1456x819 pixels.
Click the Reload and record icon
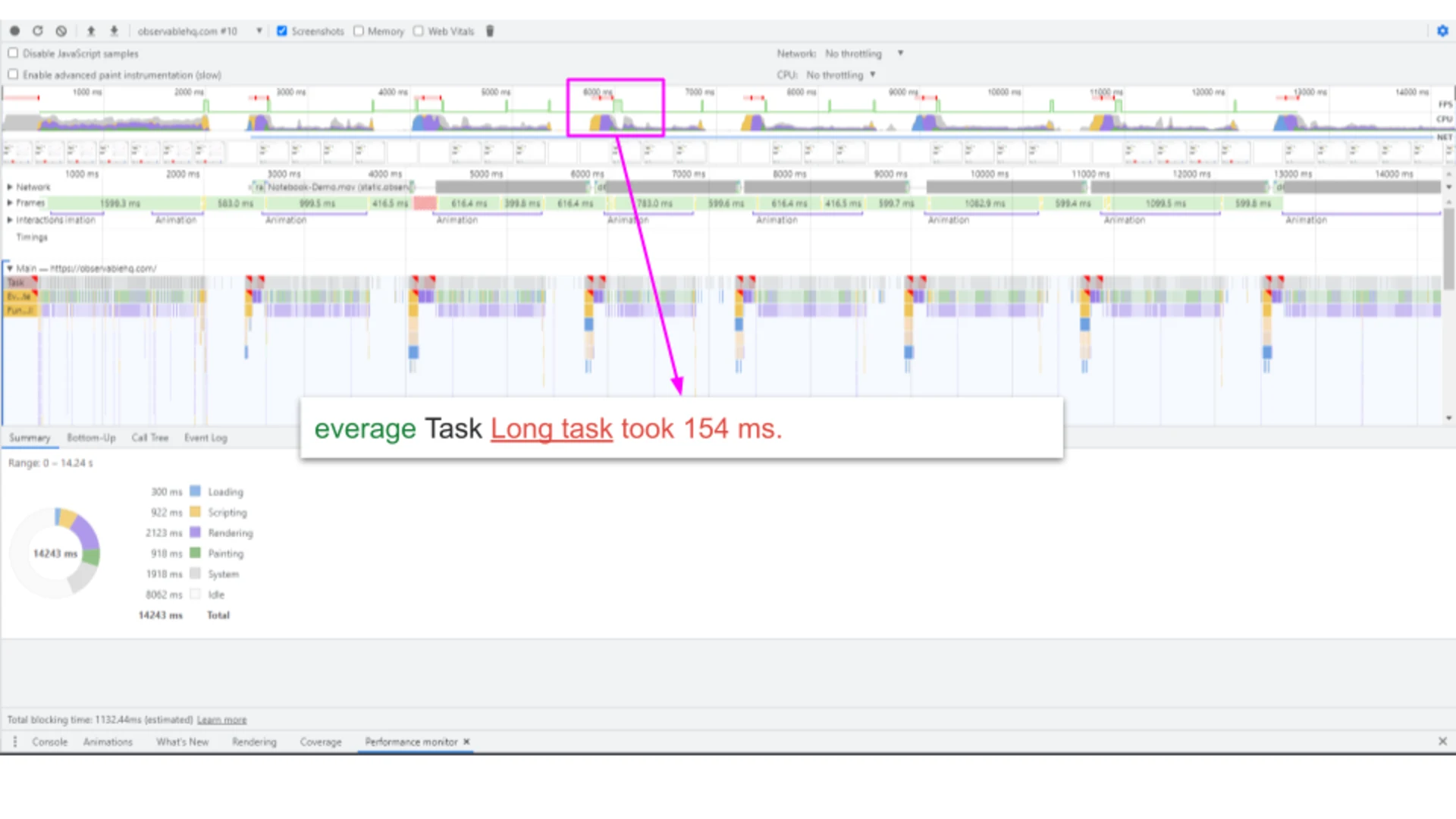pos(38,31)
